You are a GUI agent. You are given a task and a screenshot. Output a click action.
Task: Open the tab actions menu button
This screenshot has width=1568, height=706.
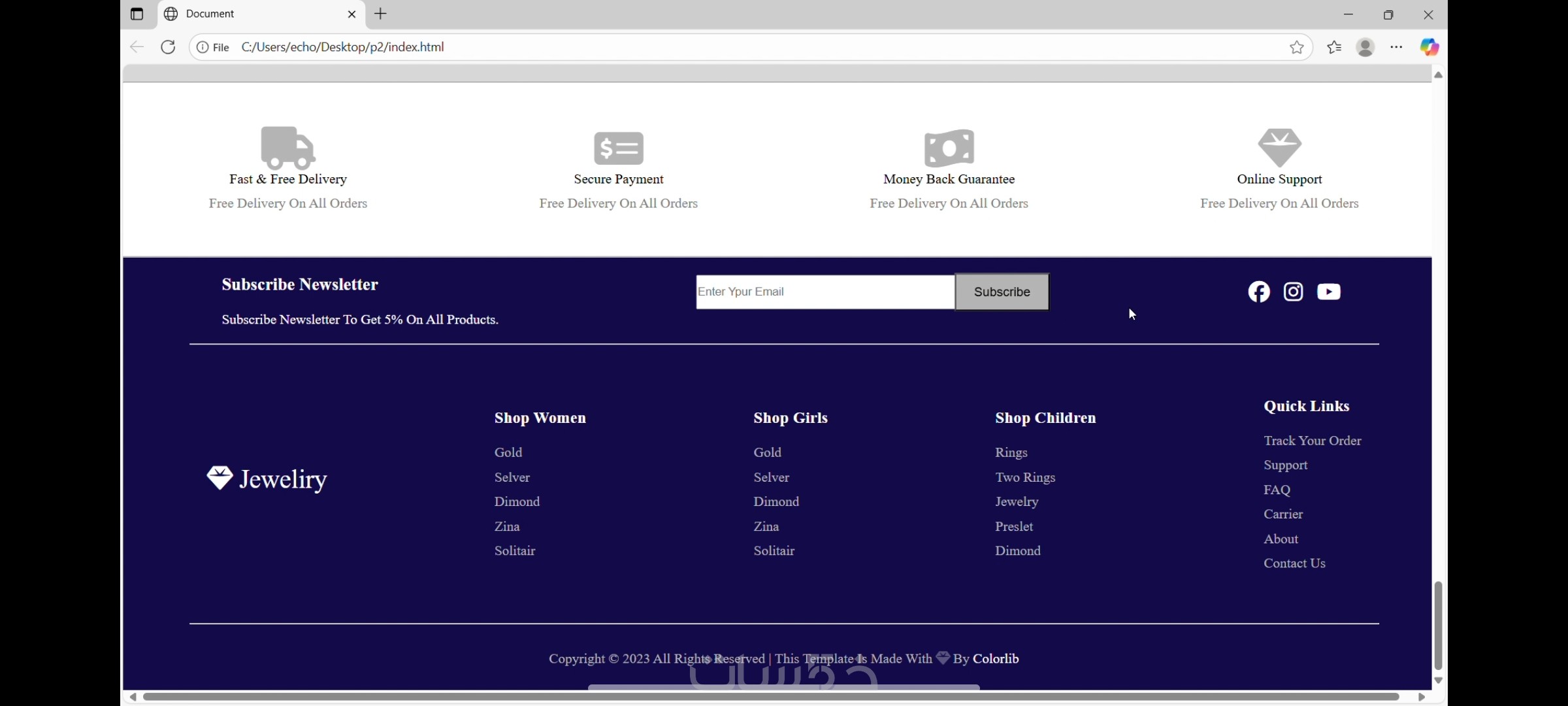(x=137, y=14)
